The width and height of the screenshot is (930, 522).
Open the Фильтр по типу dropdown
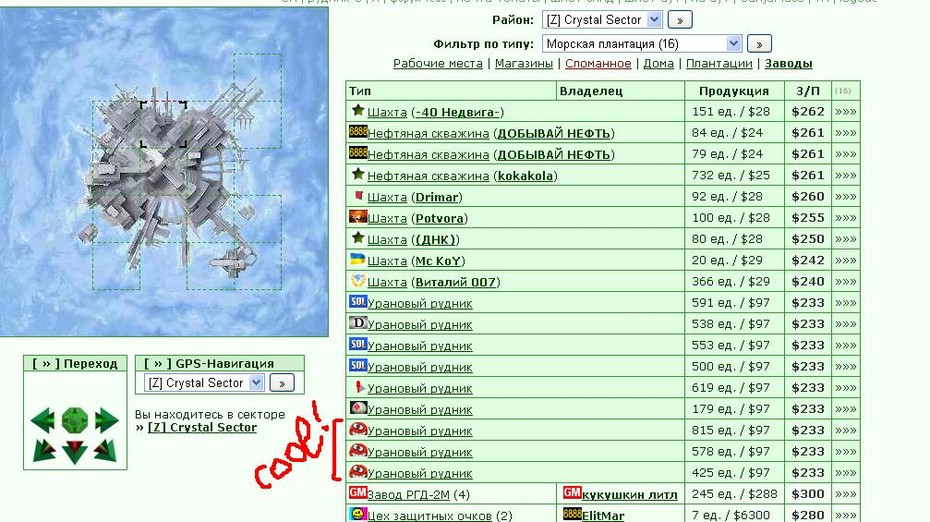[x=641, y=43]
